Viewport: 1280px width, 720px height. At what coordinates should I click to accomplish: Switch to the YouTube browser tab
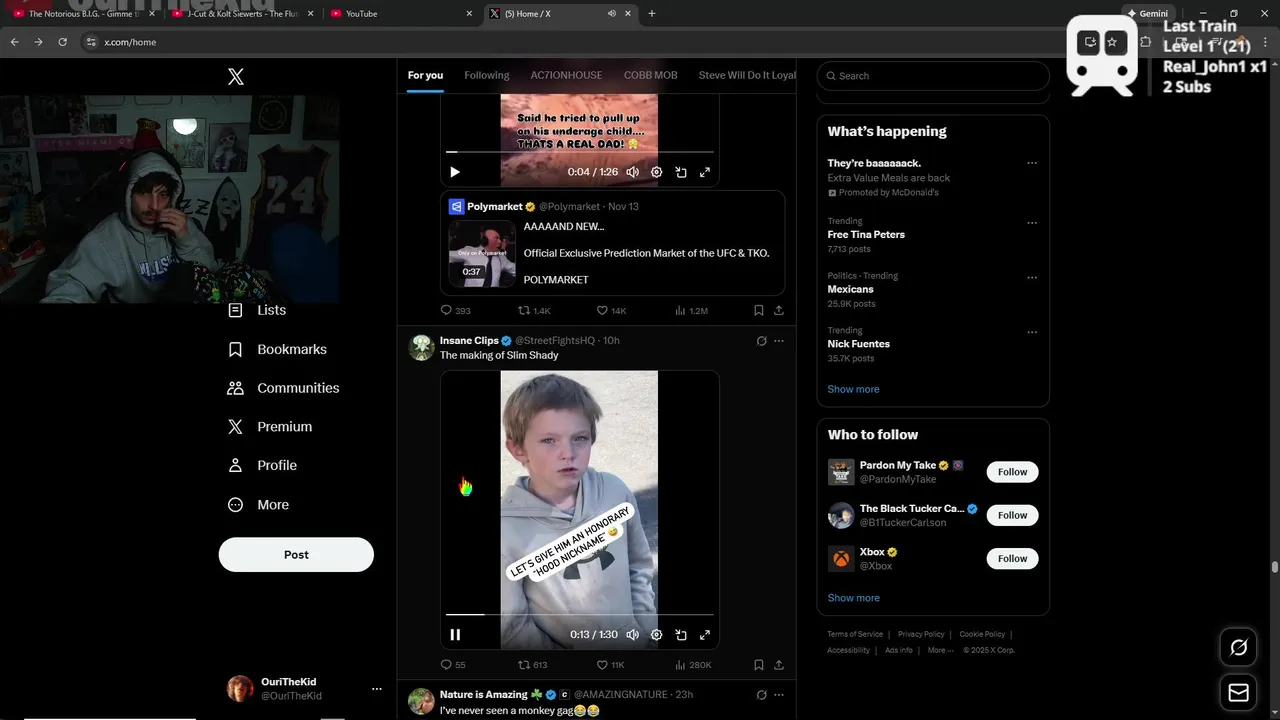click(400, 13)
